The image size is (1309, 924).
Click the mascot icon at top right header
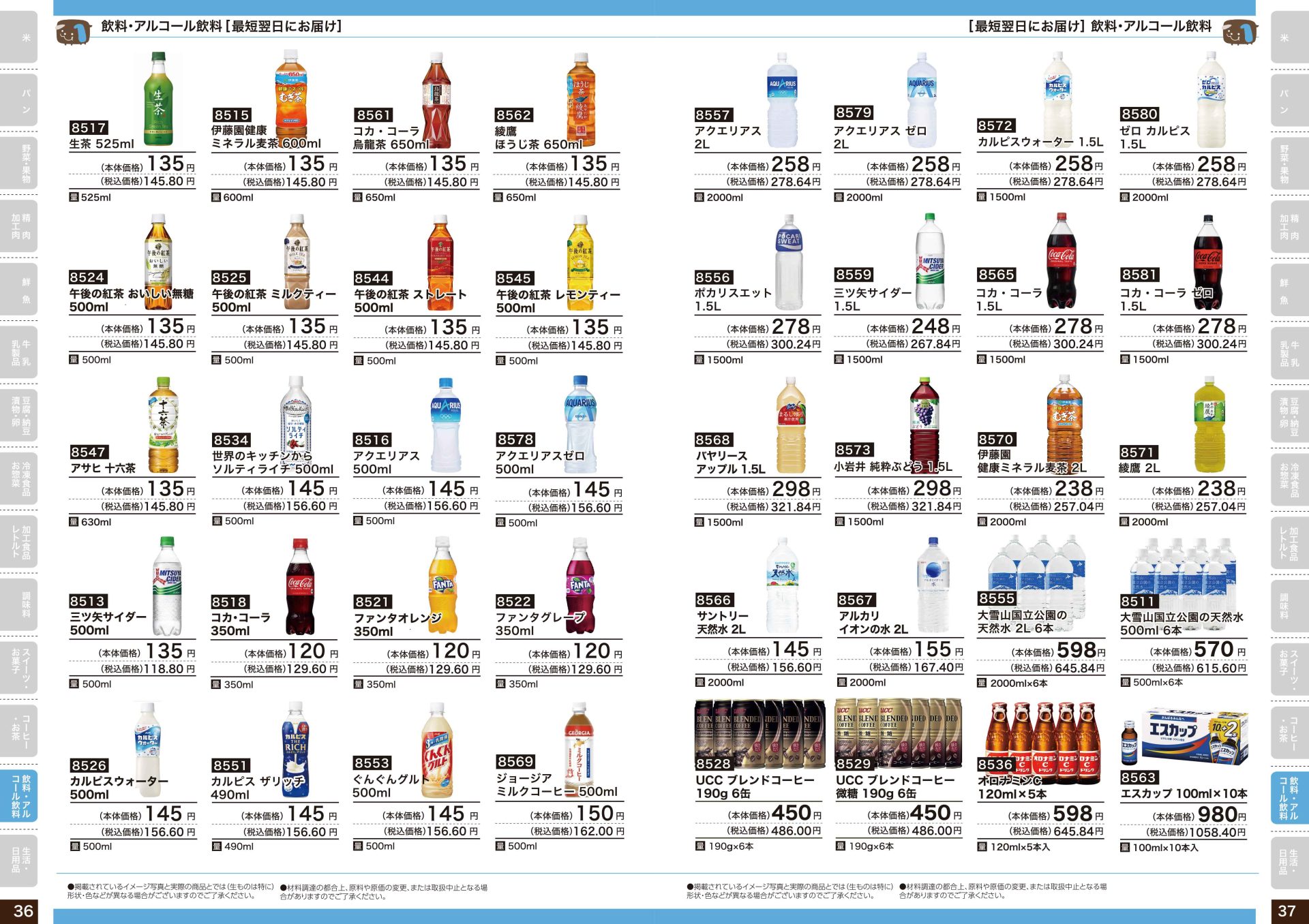pyautogui.click(x=1239, y=31)
